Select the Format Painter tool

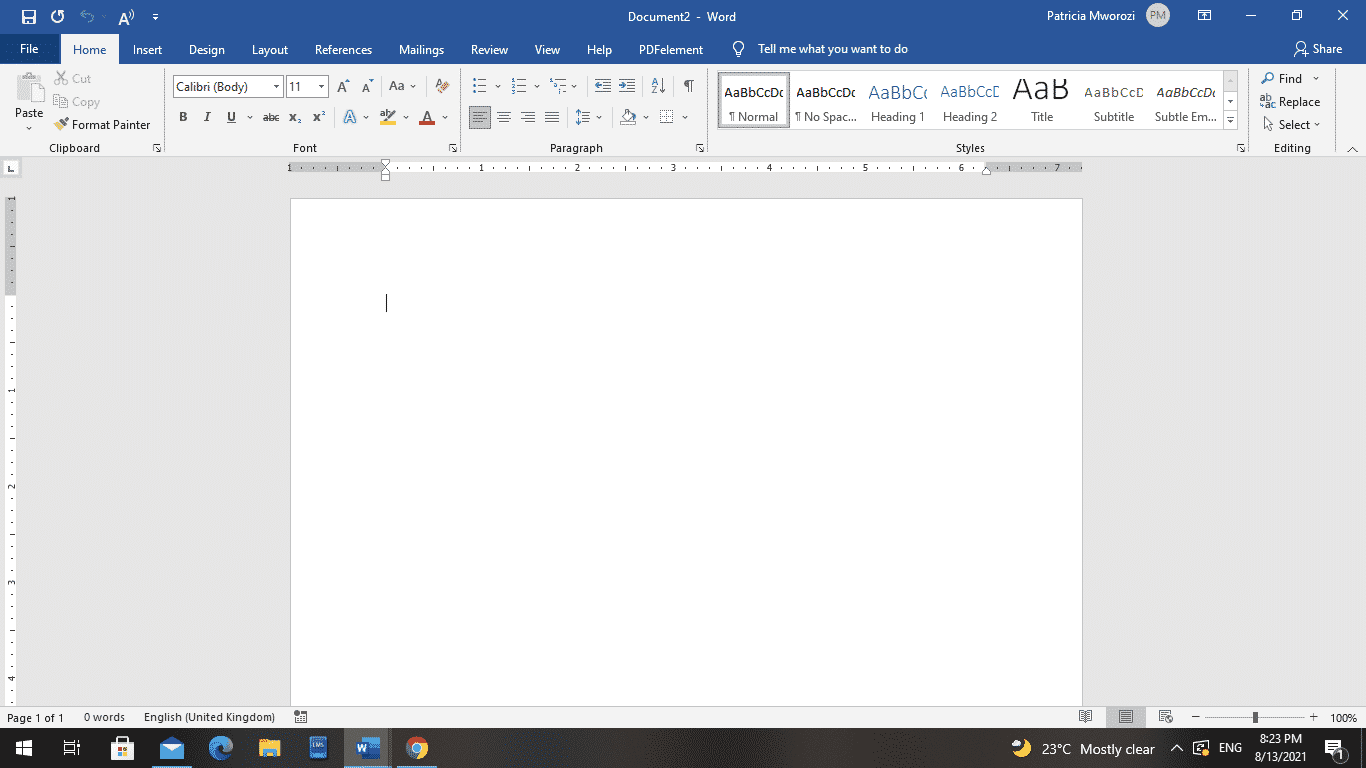pos(103,124)
